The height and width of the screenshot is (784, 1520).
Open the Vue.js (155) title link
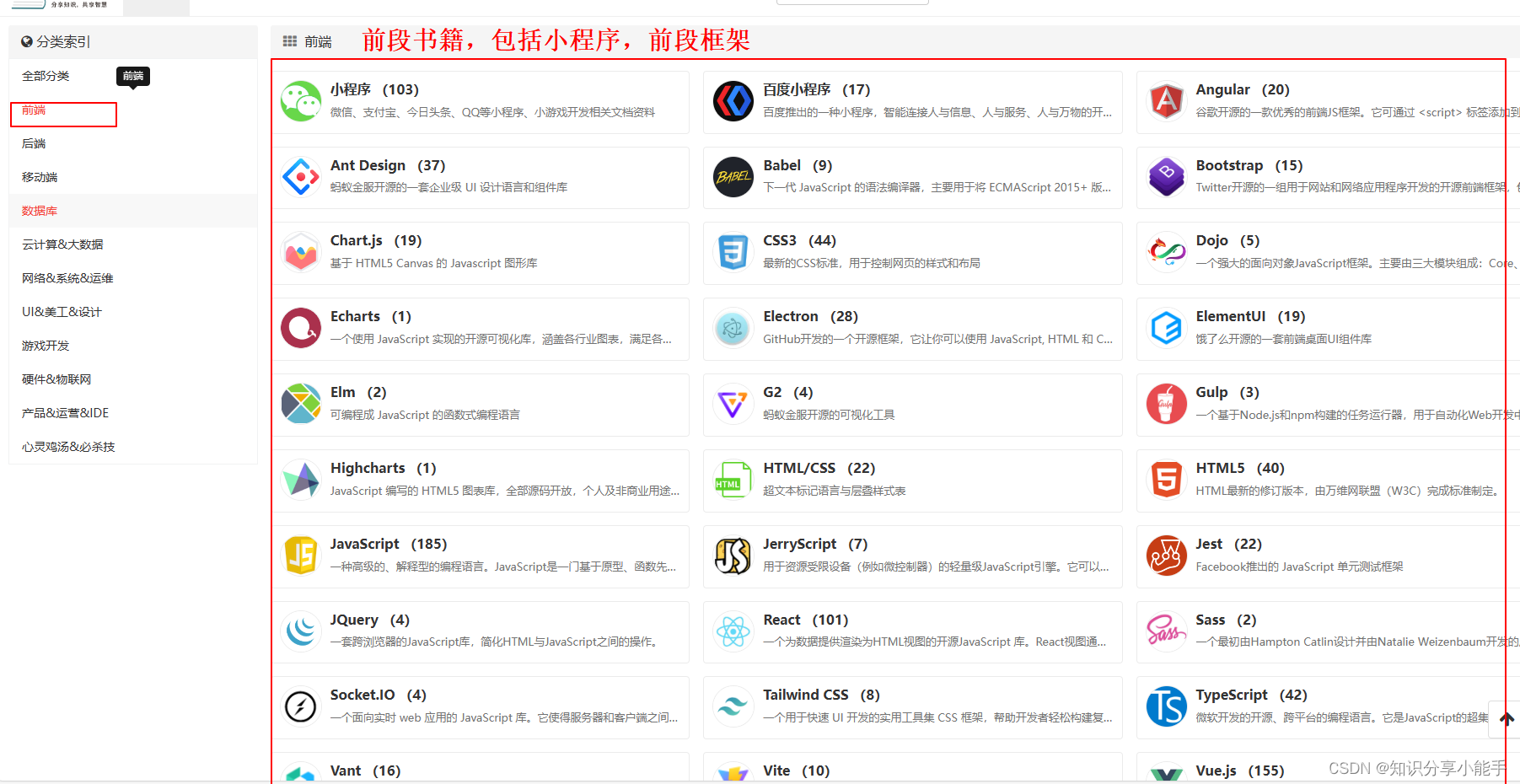(1240, 771)
